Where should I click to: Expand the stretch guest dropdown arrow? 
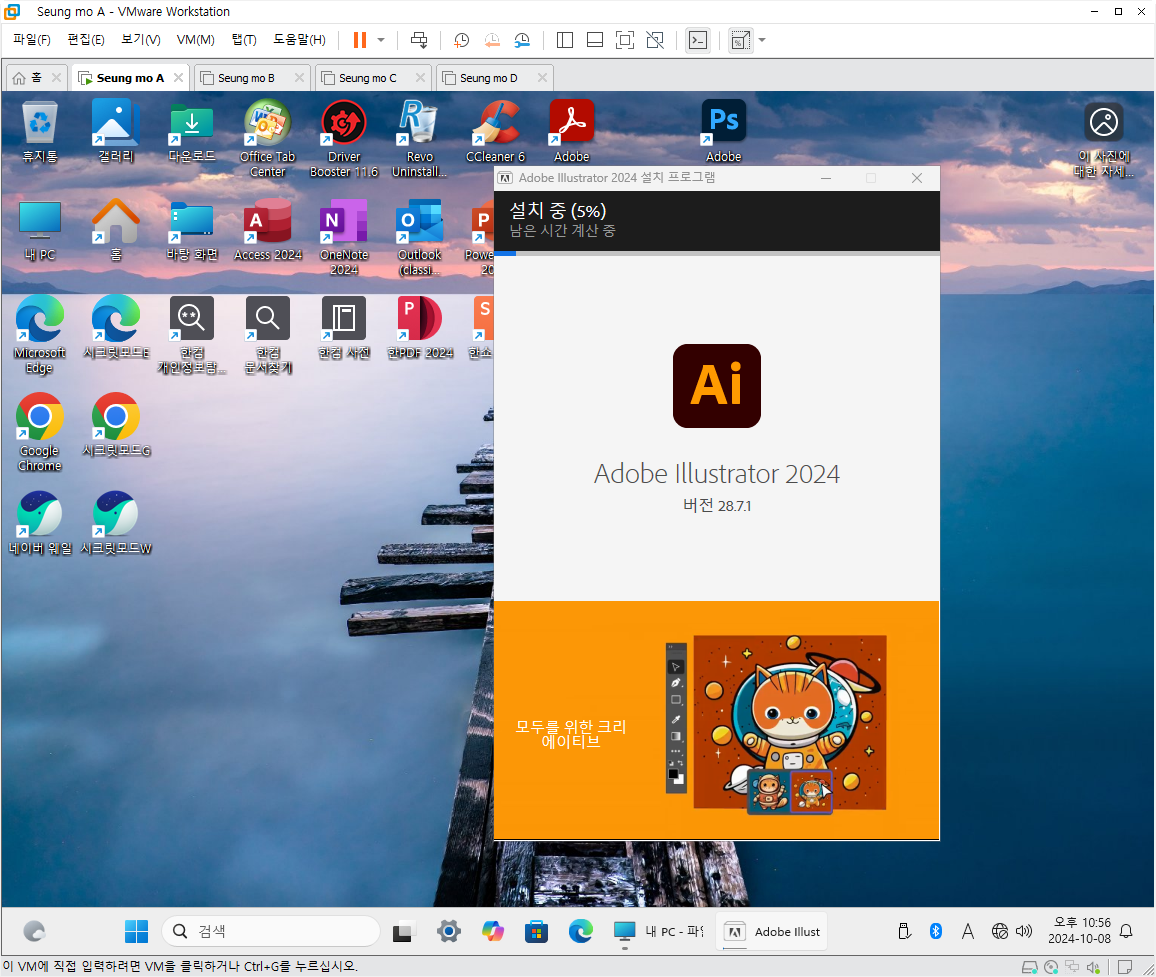[762, 40]
